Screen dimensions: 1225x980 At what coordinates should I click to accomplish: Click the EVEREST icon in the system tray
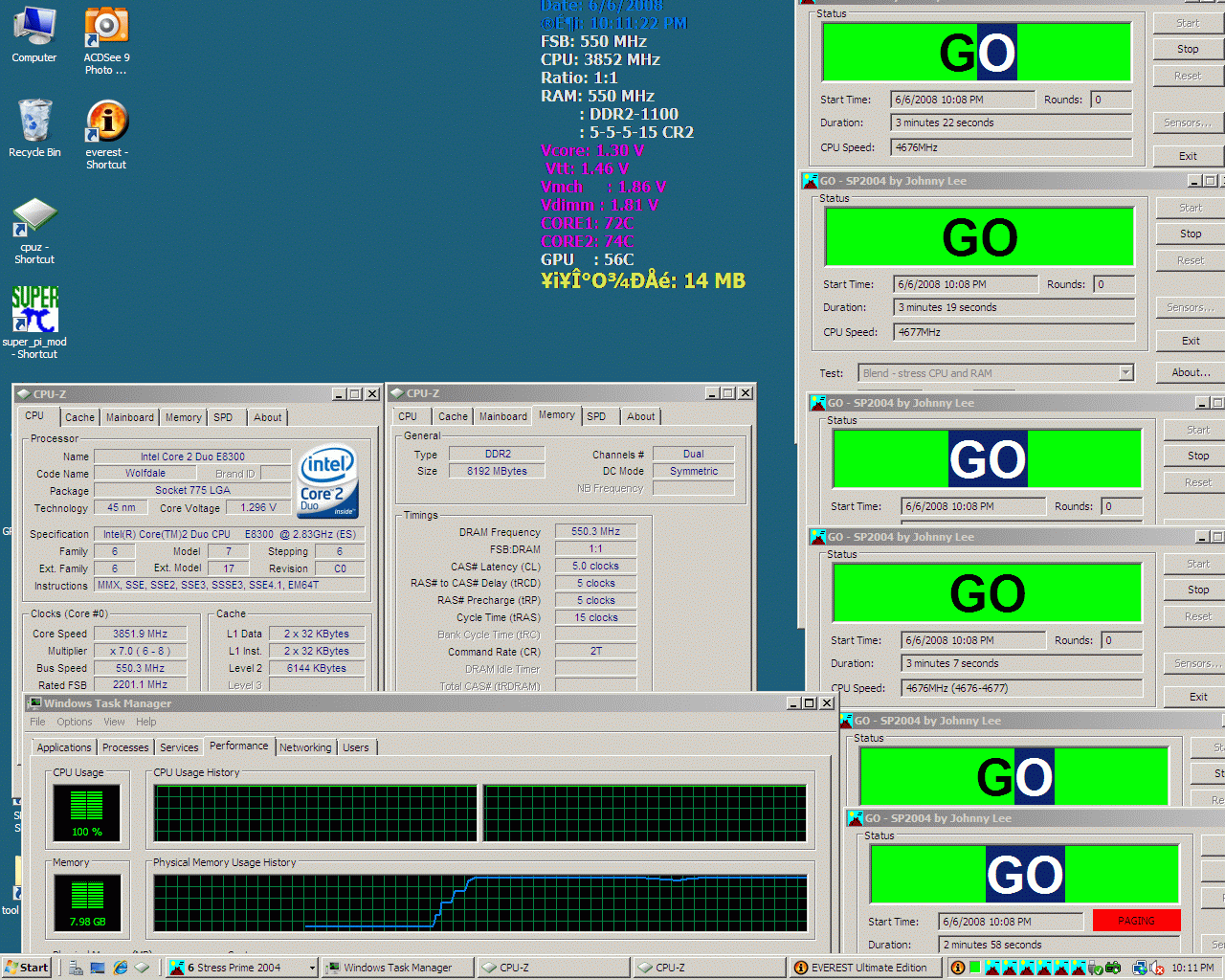click(x=957, y=968)
